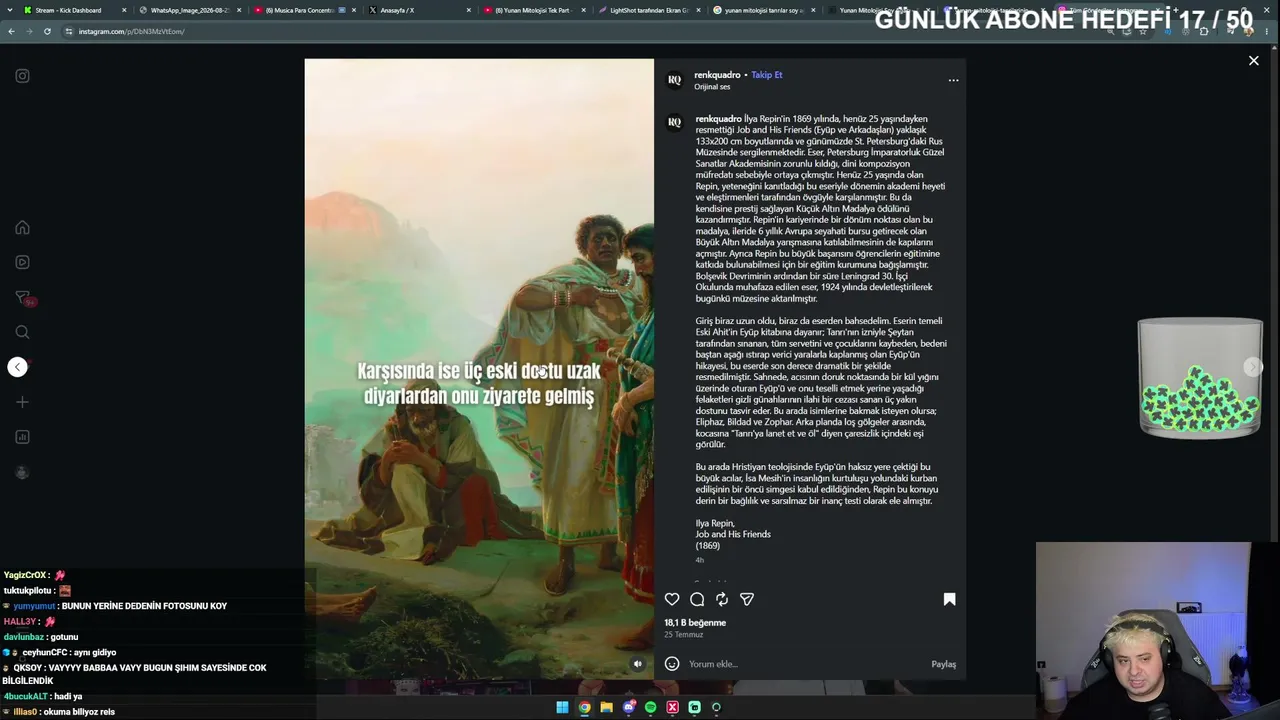
Task: Like the post with the heart icon
Action: click(x=672, y=599)
